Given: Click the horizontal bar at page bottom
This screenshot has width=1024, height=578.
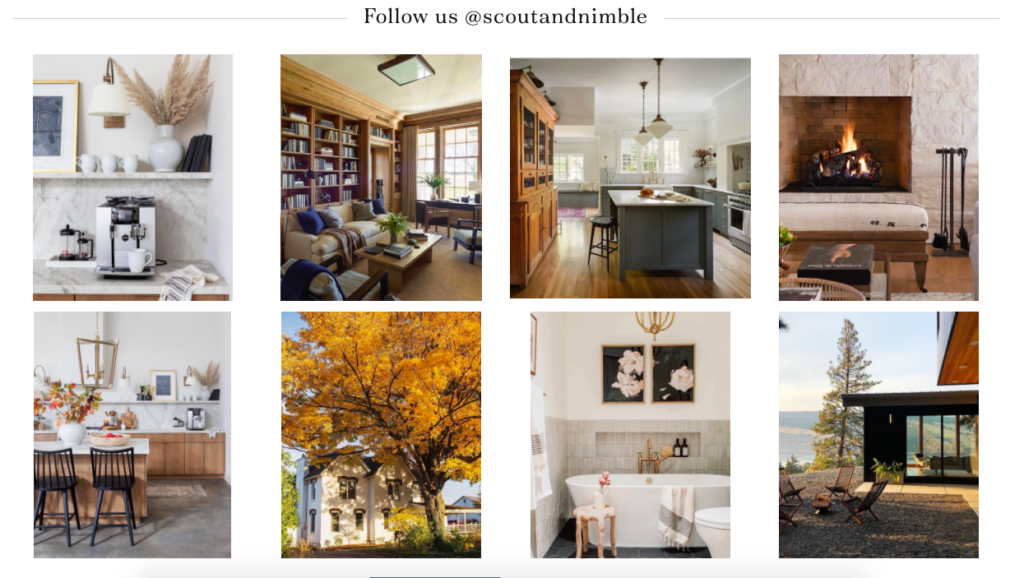Looking at the screenshot, I should click(x=435, y=577).
